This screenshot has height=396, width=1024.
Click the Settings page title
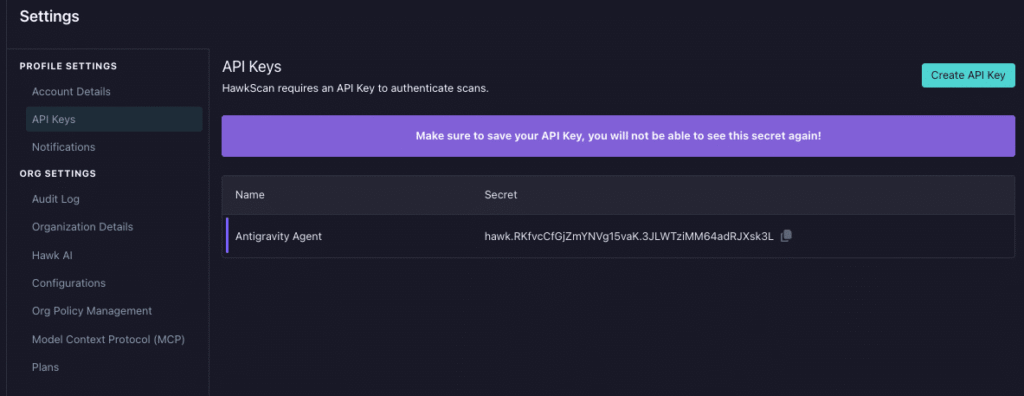tap(50, 16)
